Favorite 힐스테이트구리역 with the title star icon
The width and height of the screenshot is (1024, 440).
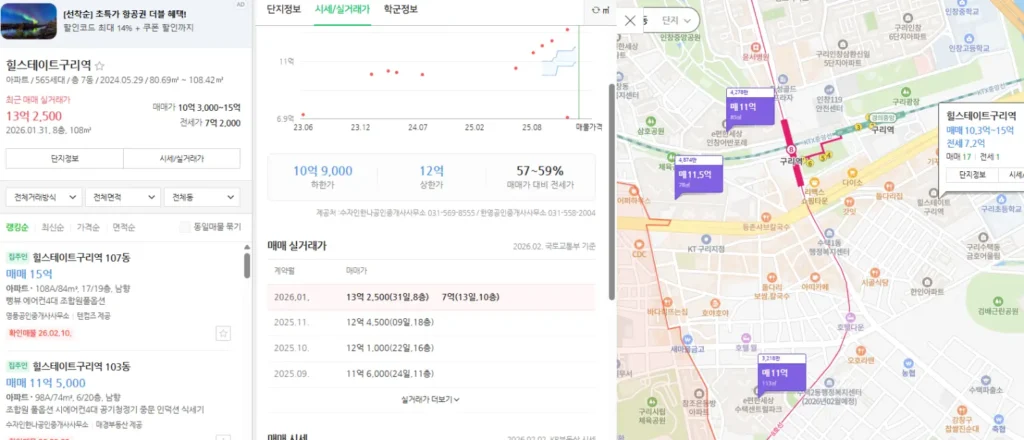(100, 66)
